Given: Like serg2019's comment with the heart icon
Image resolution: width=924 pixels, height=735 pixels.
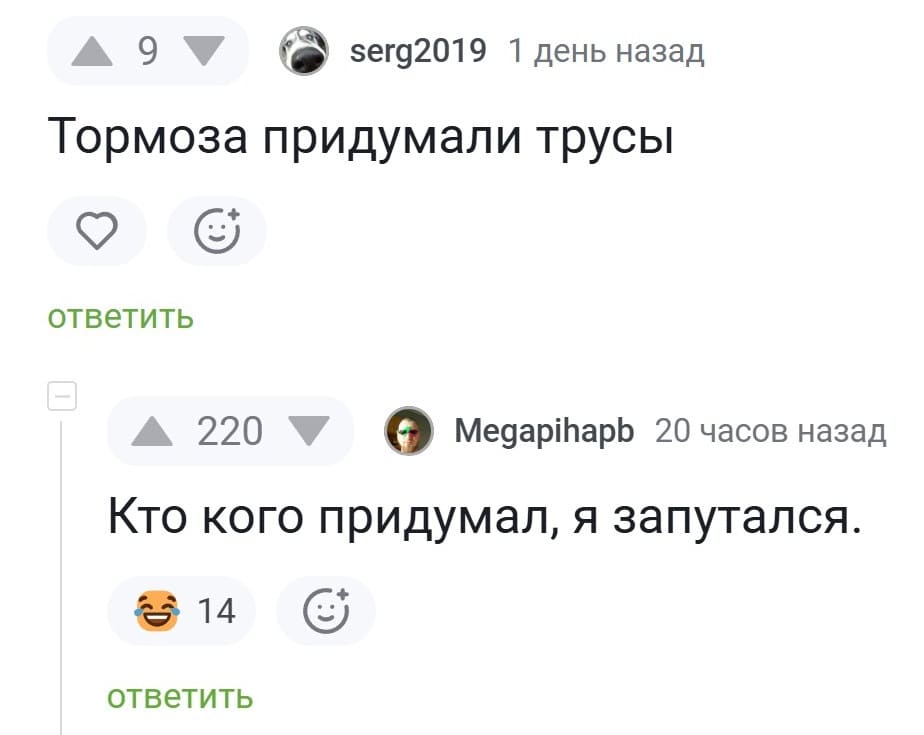Looking at the screenshot, I should click(x=96, y=231).
